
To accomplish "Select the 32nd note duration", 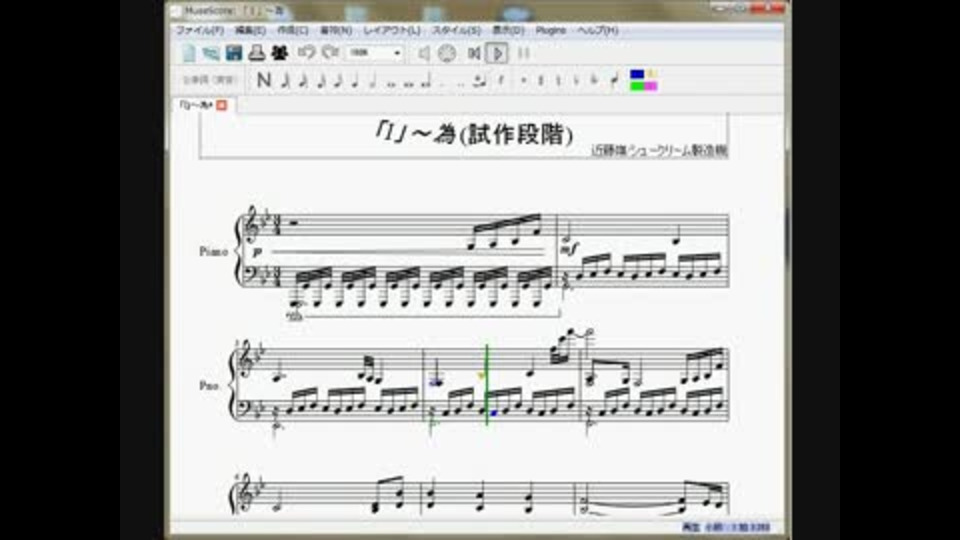I will click(x=303, y=80).
